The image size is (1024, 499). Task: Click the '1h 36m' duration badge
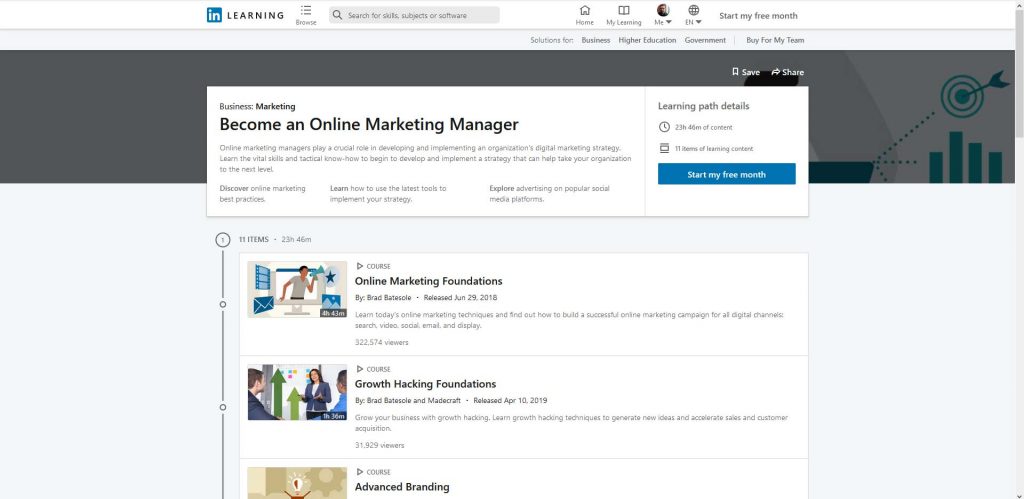pos(333,416)
